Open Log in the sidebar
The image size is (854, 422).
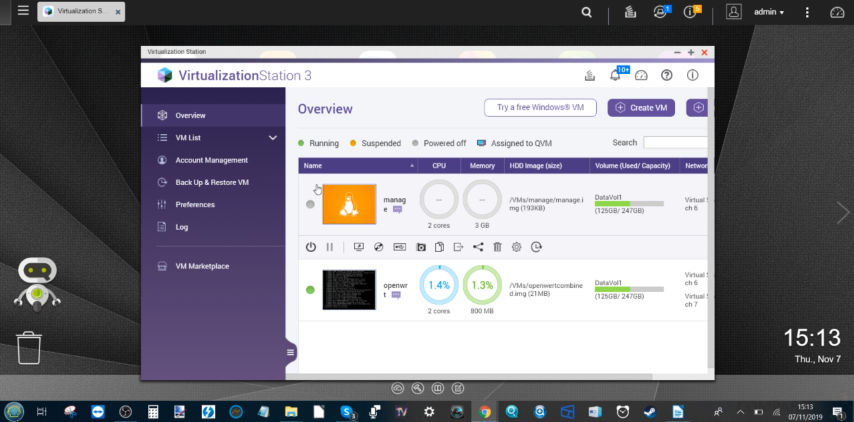(x=213, y=227)
